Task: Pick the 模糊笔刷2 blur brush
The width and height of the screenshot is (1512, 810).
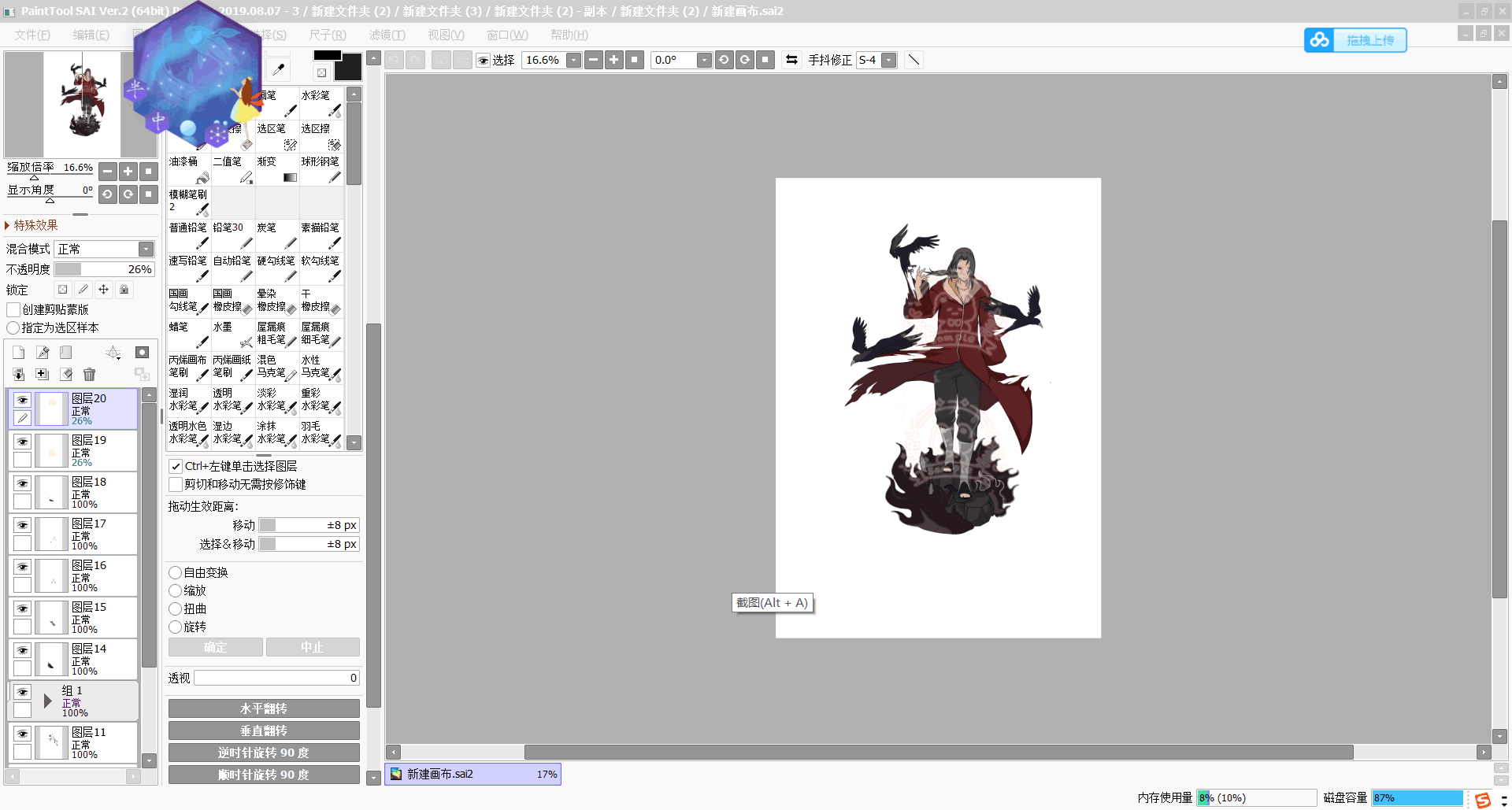Action: point(189,203)
